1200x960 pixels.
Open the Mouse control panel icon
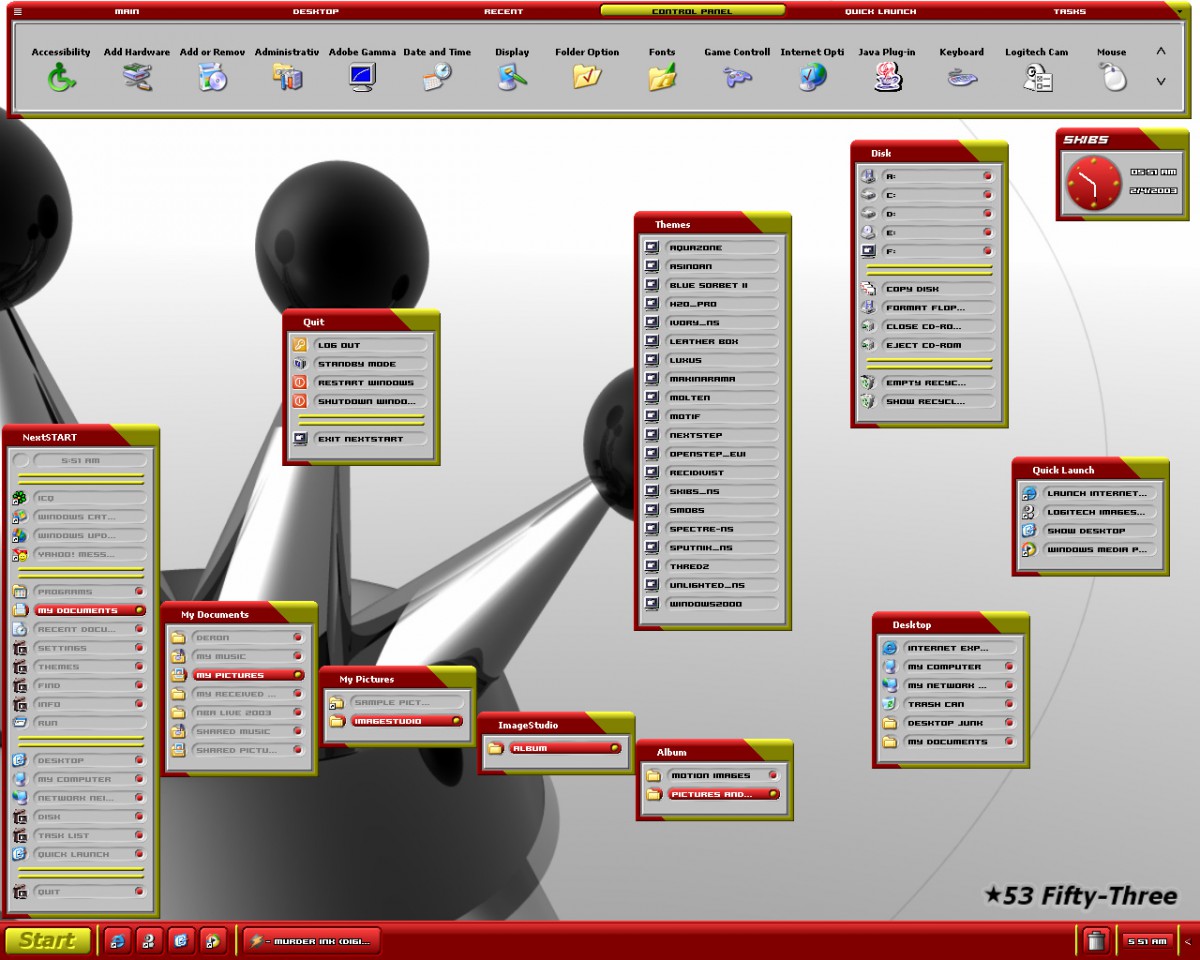coord(1112,77)
